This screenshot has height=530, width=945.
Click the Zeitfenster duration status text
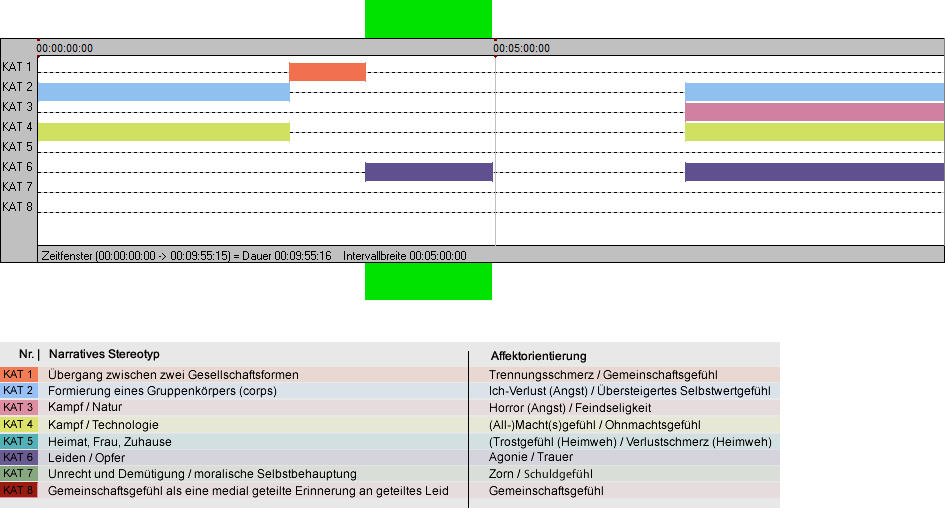coord(186,256)
